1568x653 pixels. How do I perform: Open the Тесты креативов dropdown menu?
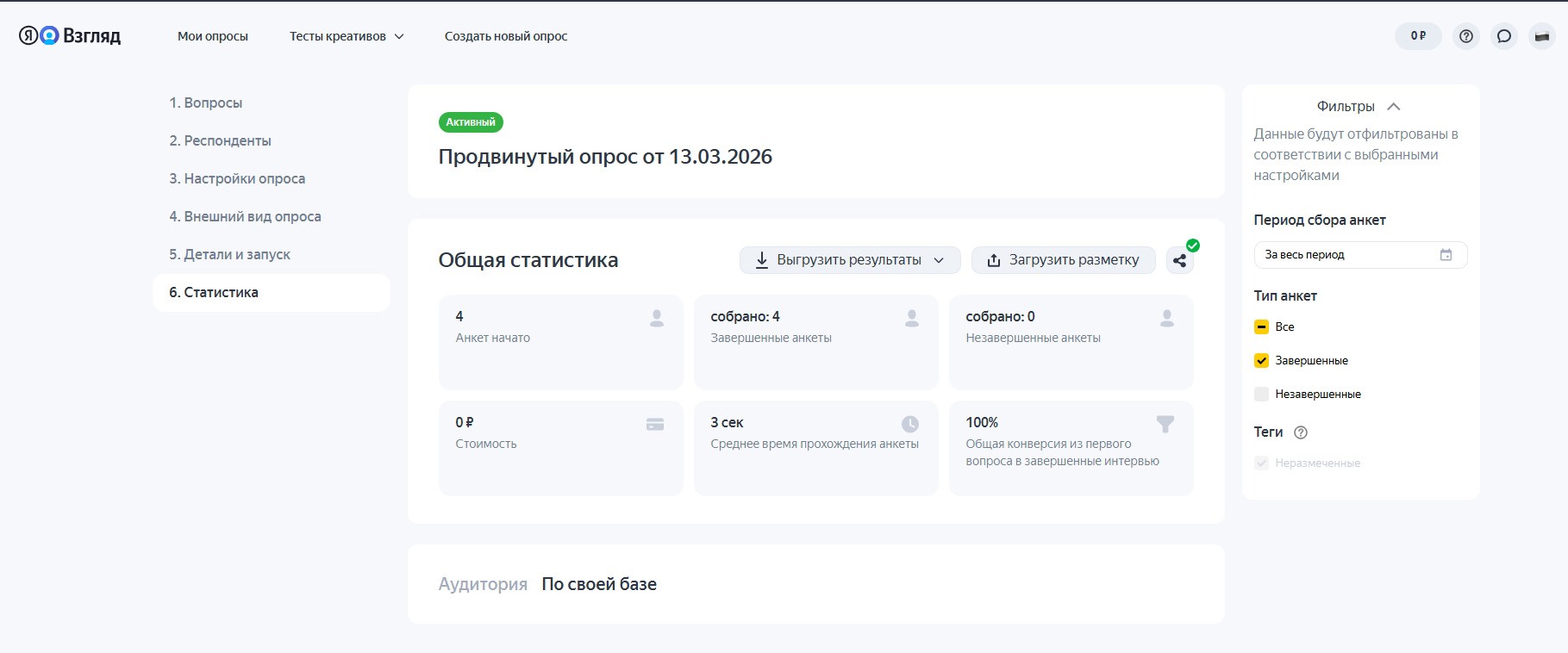(x=346, y=36)
